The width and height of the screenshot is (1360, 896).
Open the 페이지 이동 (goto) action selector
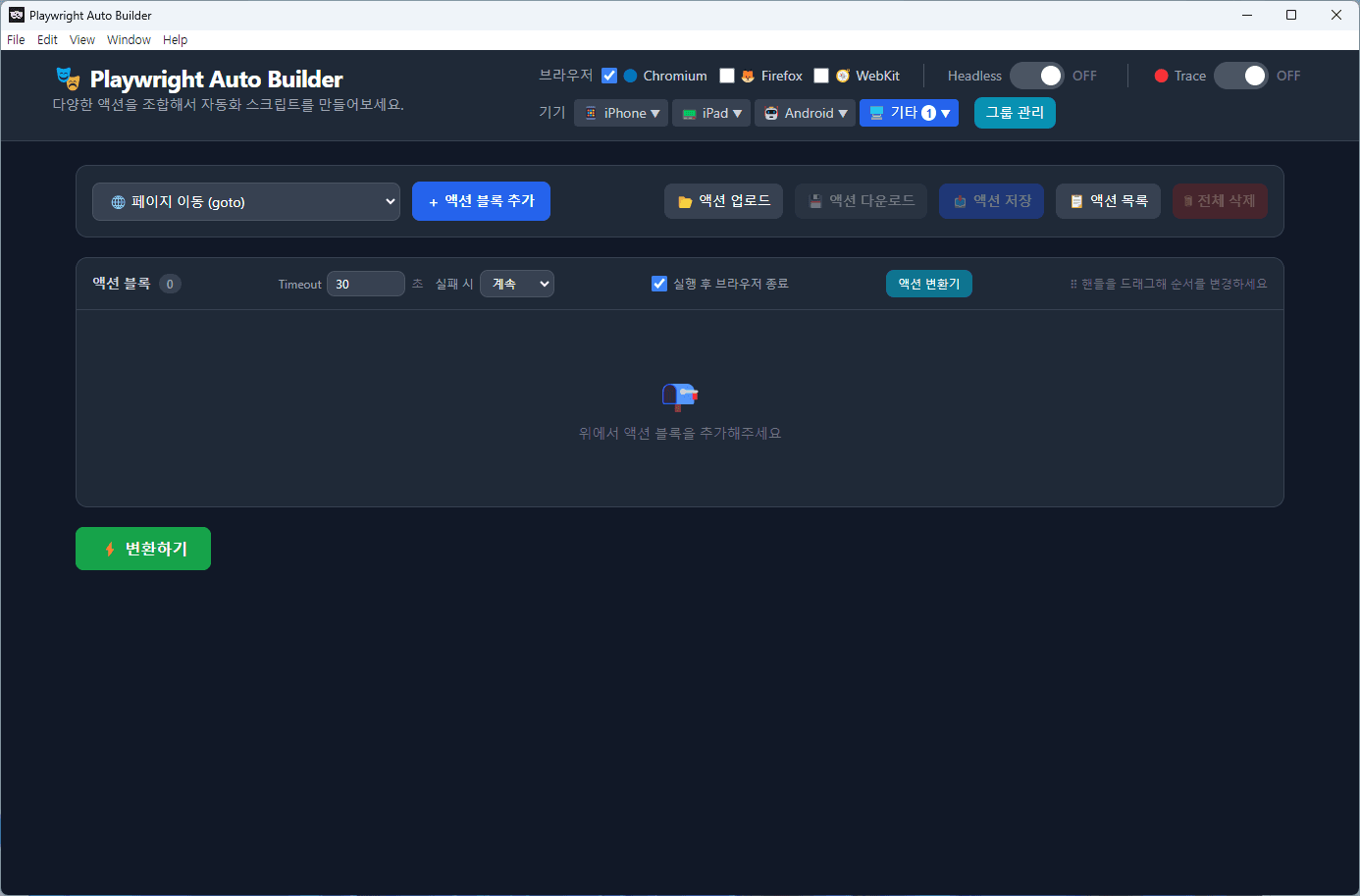tap(246, 202)
